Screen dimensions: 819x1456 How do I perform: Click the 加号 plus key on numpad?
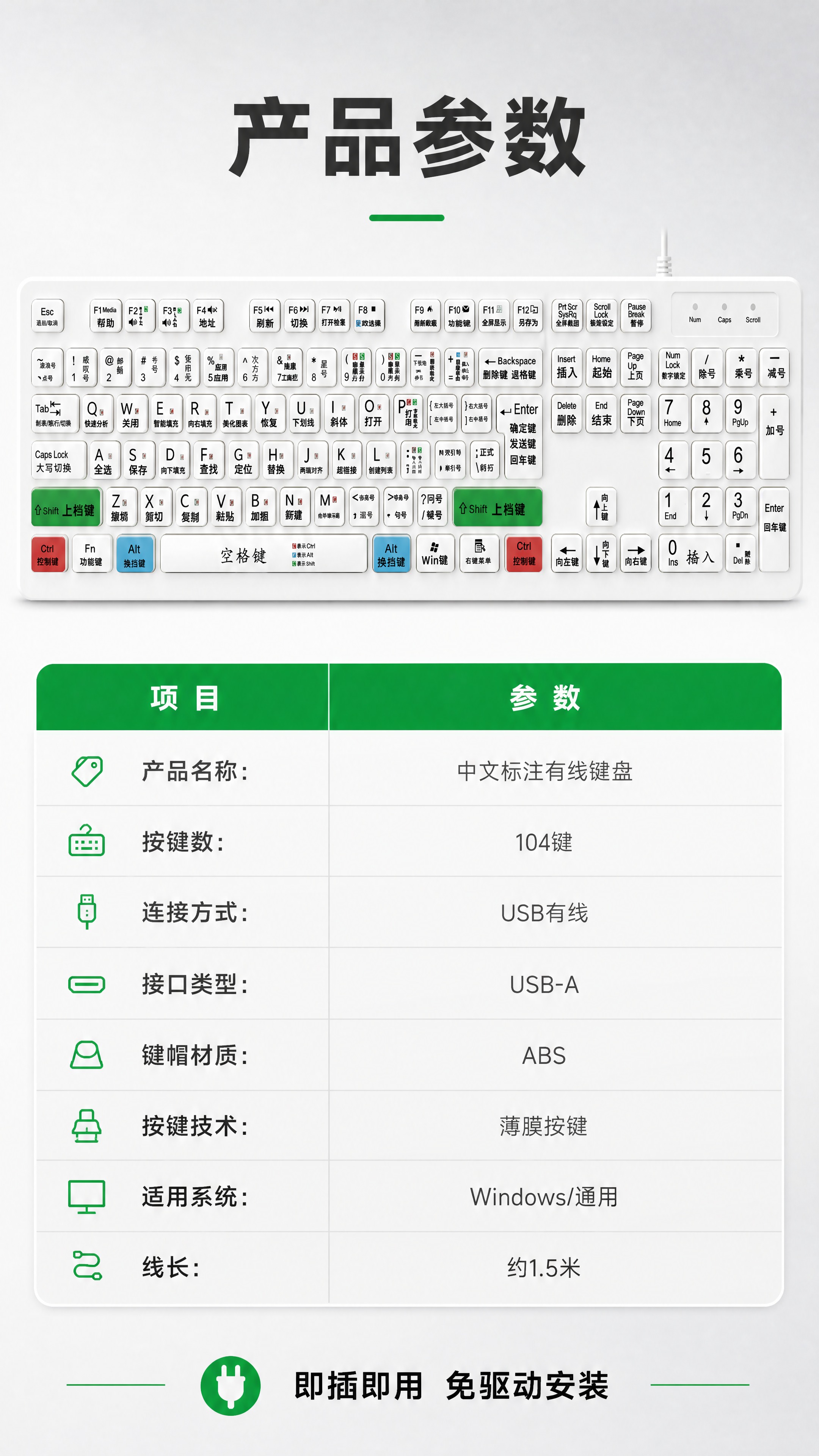pyautogui.click(x=774, y=436)
